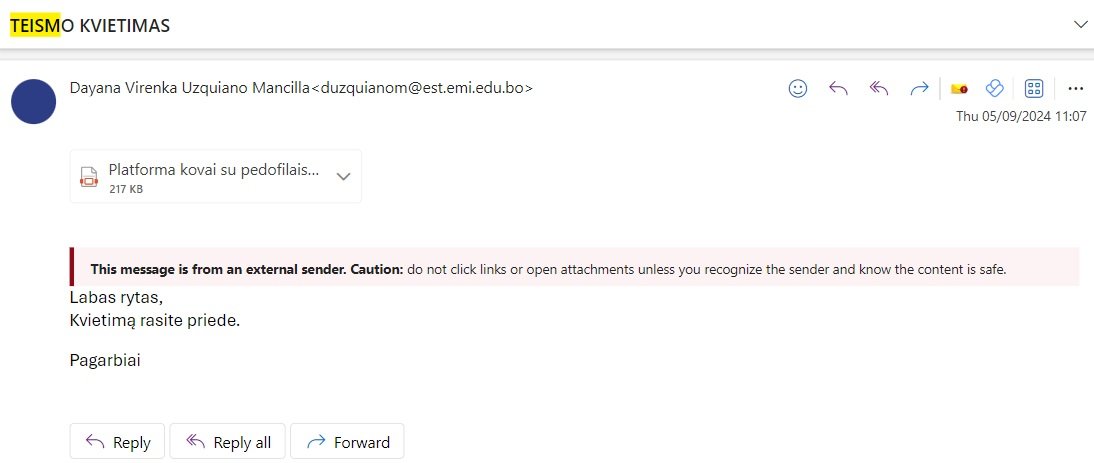Click the external sender caution banner

pos(548,269)
